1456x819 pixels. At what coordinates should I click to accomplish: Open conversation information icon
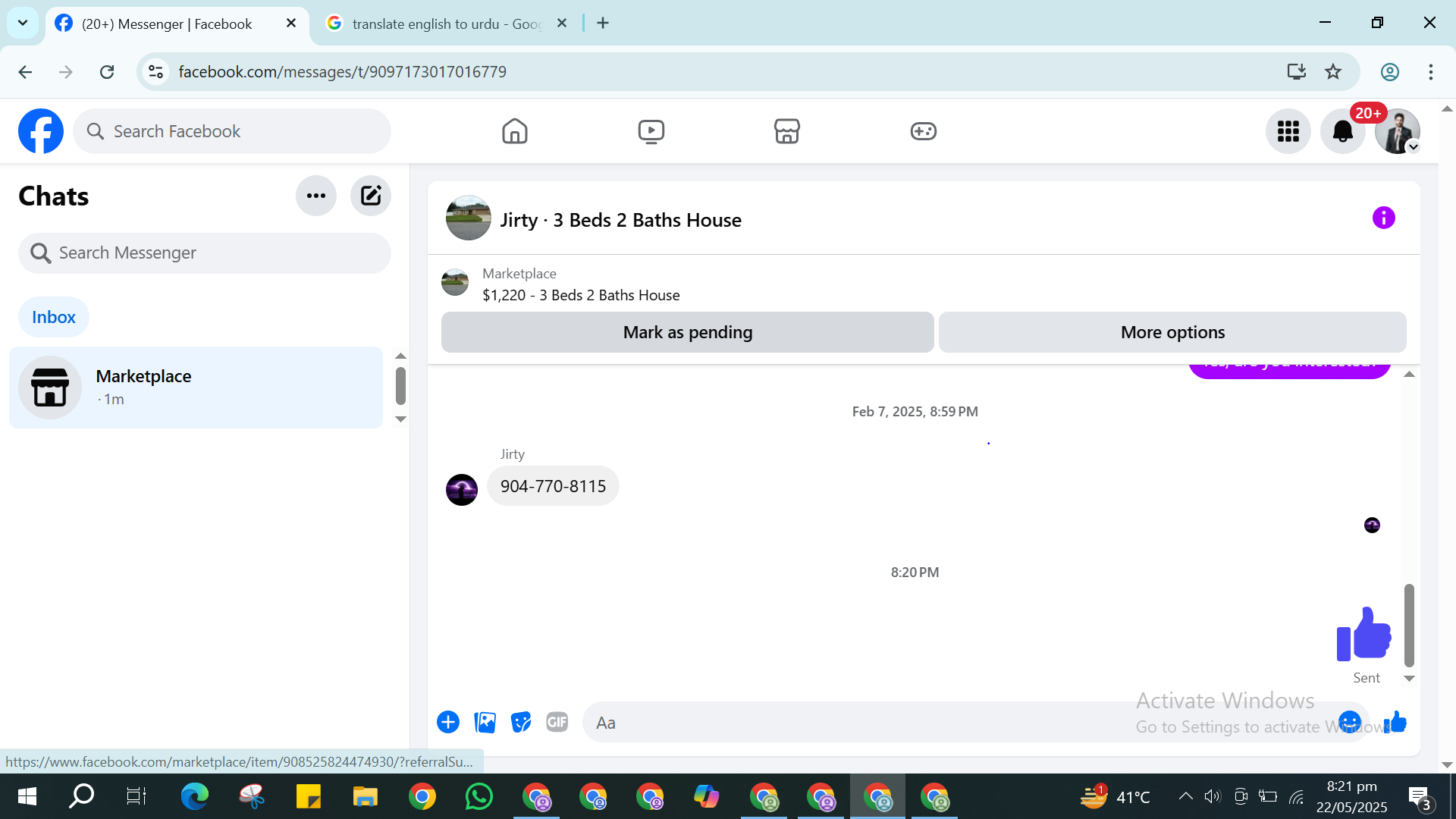click(x=1384, y=218)
